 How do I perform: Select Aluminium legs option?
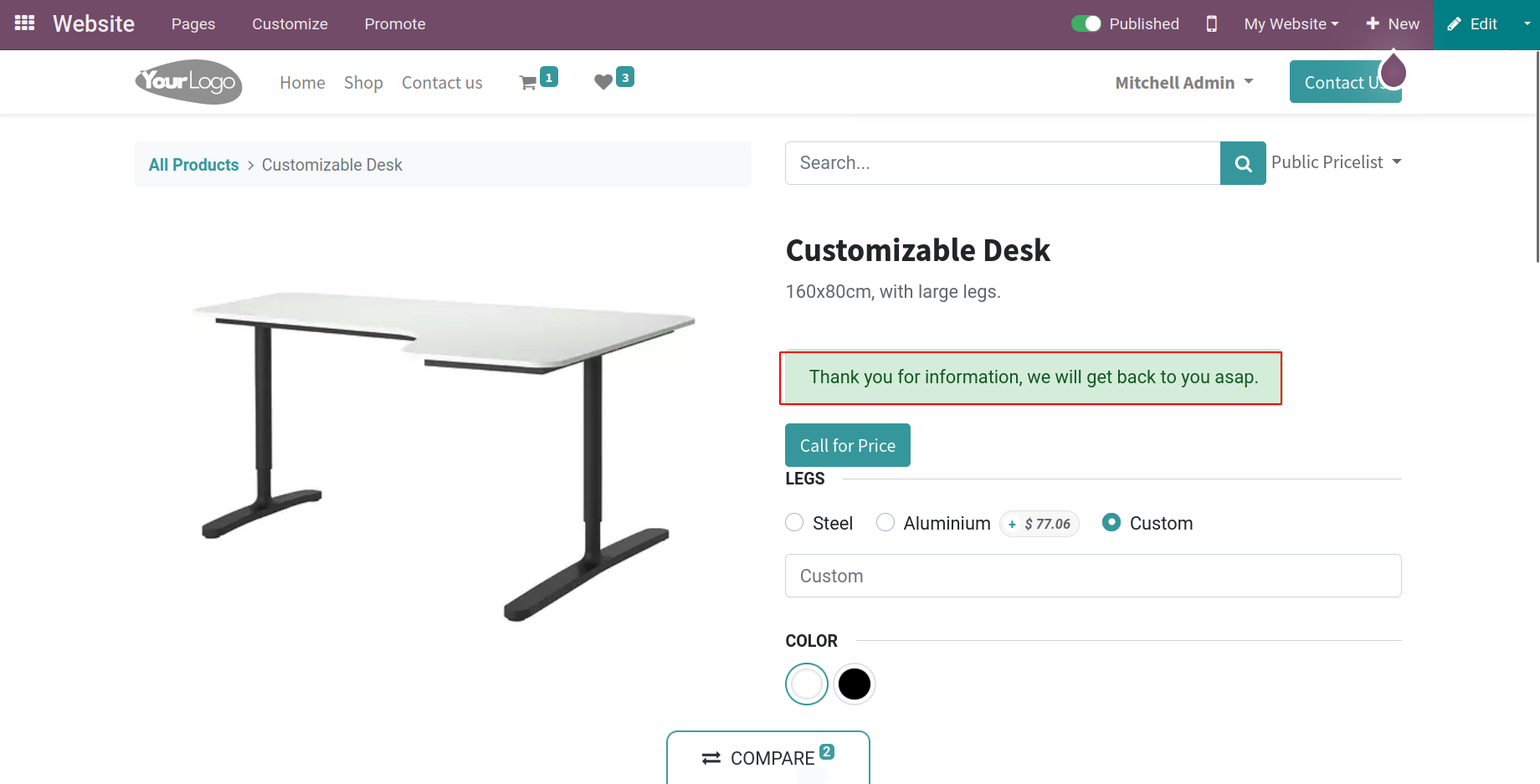pos(885,523)
